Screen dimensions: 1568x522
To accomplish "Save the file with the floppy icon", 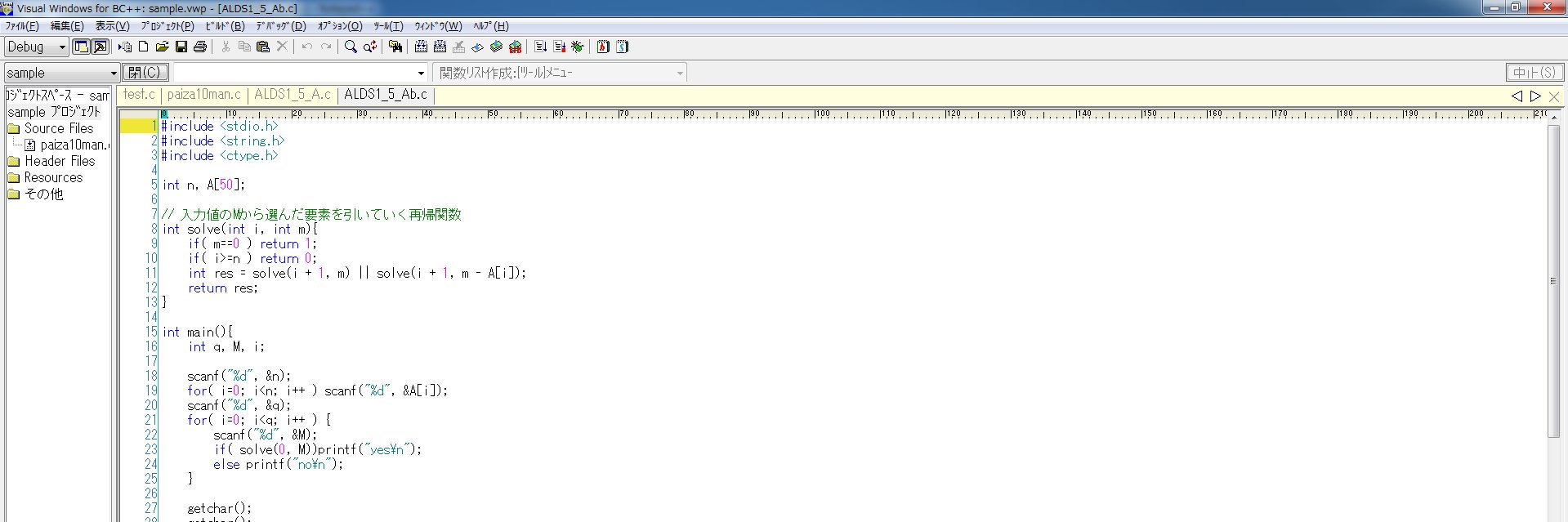I will coord(181,47).
